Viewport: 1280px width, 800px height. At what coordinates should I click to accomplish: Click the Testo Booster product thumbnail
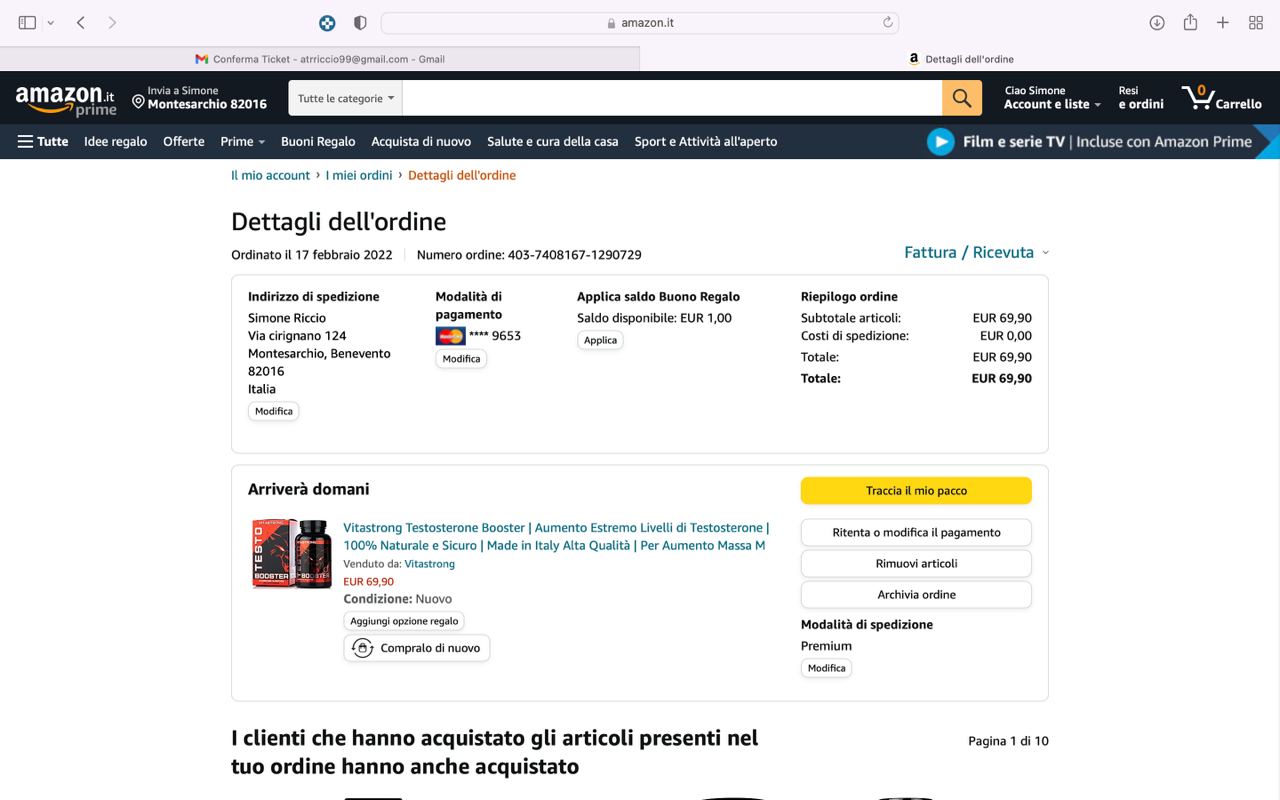(x=291, y=553)
